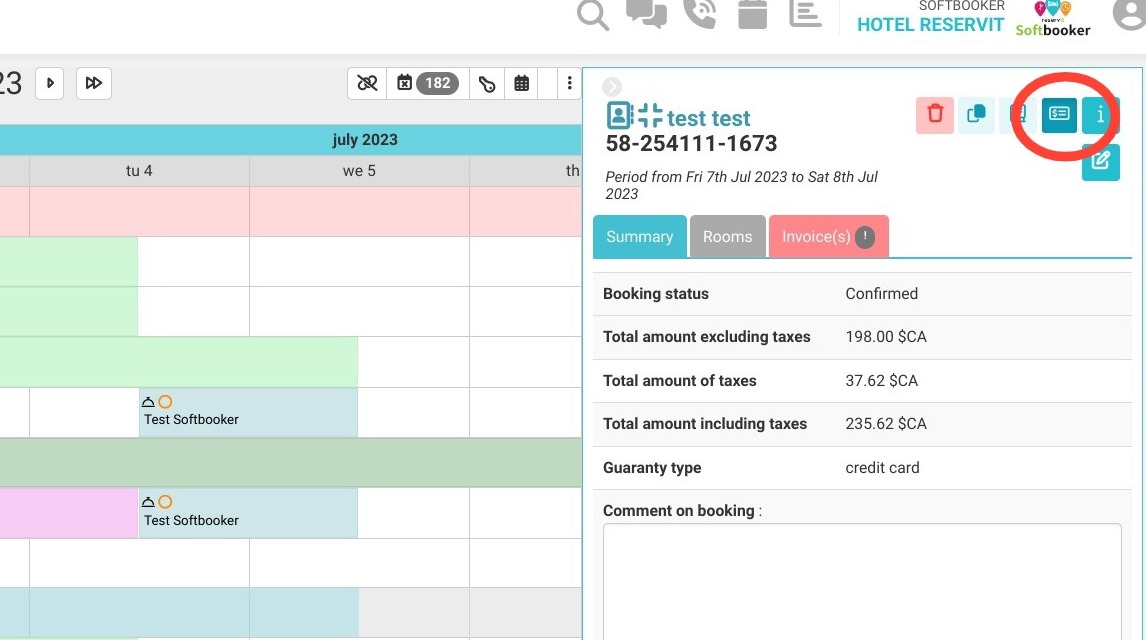Open the upper Test Softbooker reservation block
Screen dimensions: 1146x640
248,413
